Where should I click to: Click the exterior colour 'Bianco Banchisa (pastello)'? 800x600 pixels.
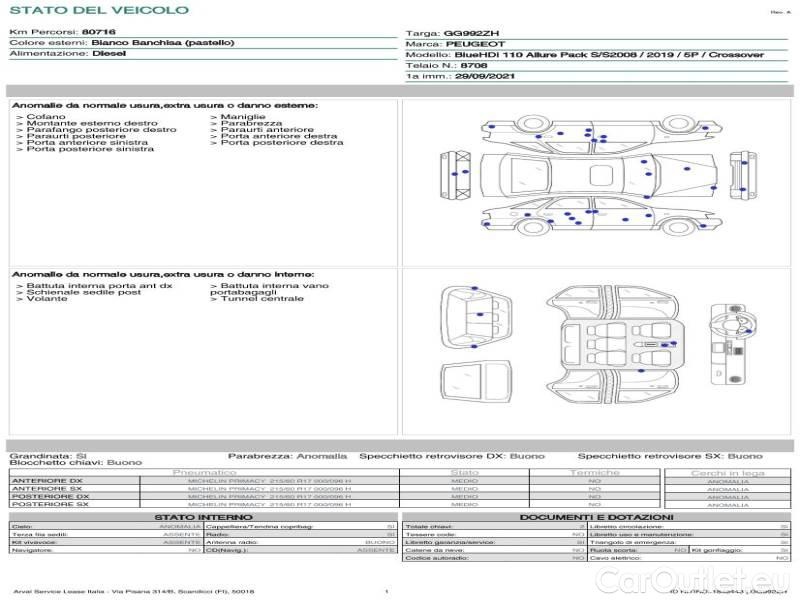pos(163,43)
